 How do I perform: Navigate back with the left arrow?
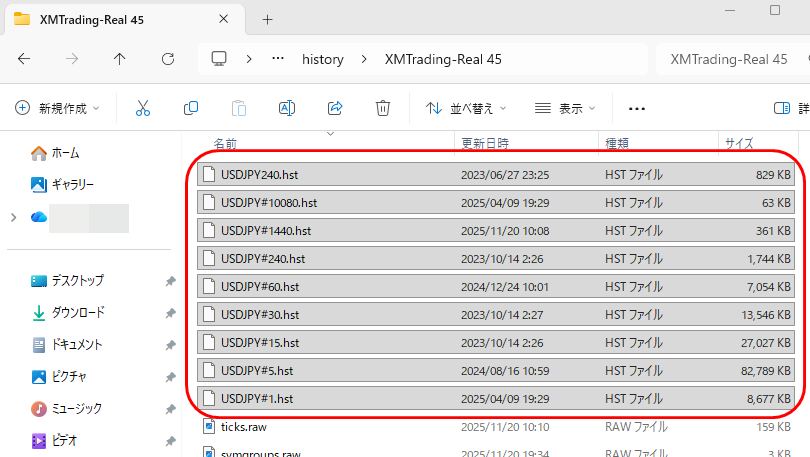point(24,59)
